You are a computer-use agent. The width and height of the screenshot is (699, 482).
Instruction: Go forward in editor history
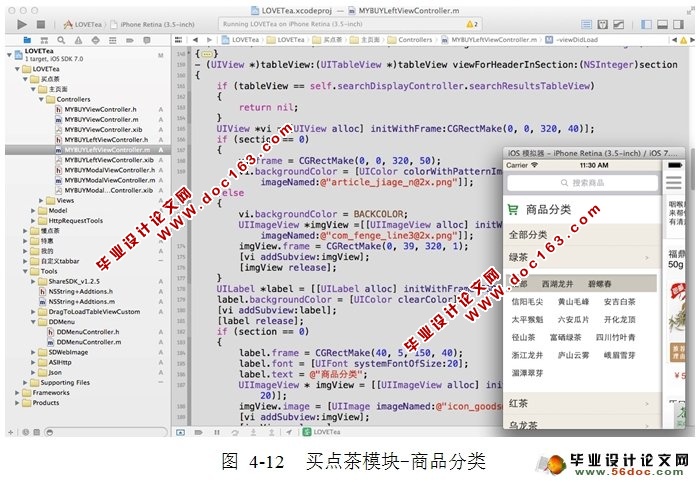[209, 40]
